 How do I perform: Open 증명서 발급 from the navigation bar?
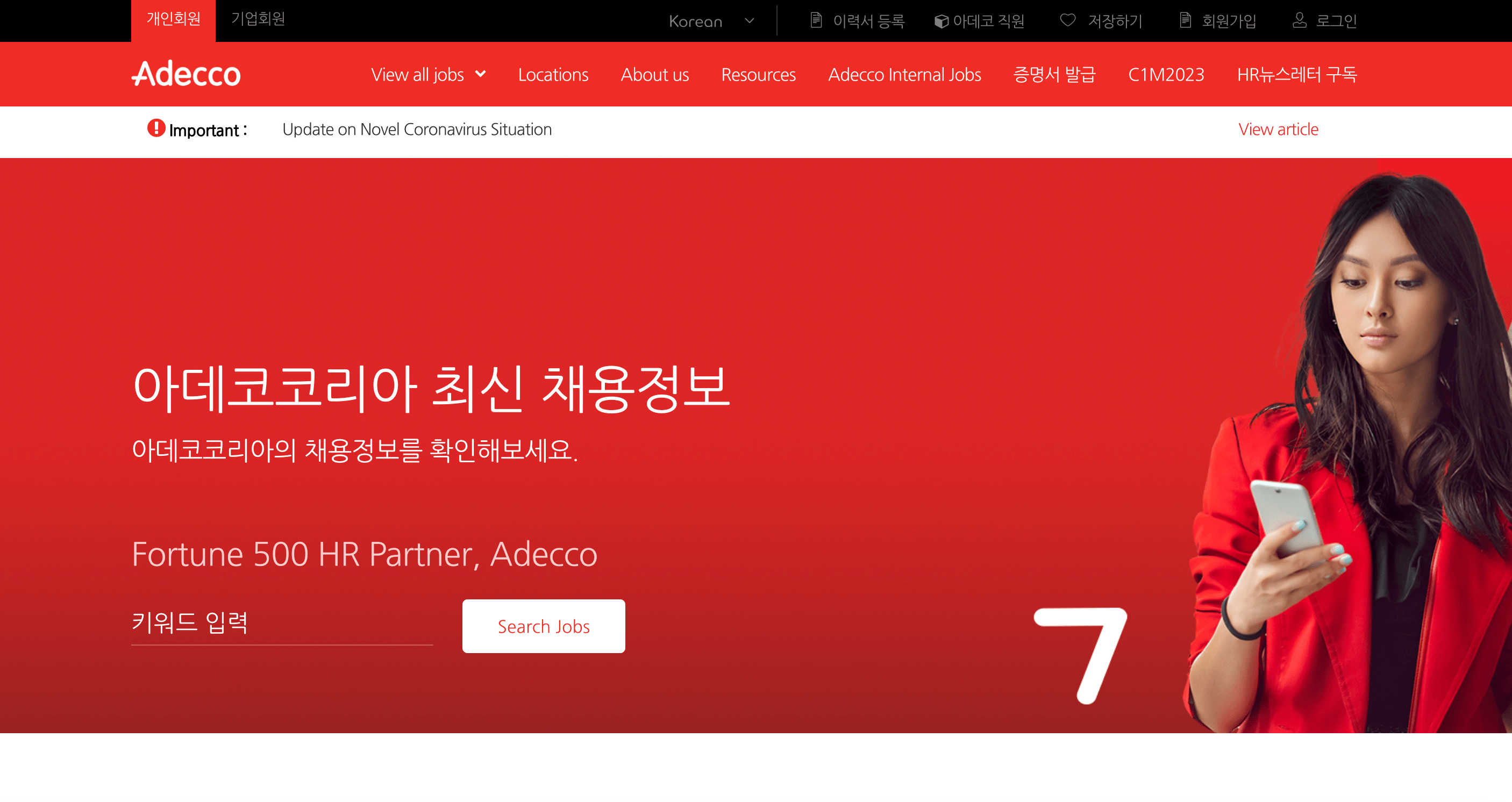pyautogui.click(x=1055, y=75)
